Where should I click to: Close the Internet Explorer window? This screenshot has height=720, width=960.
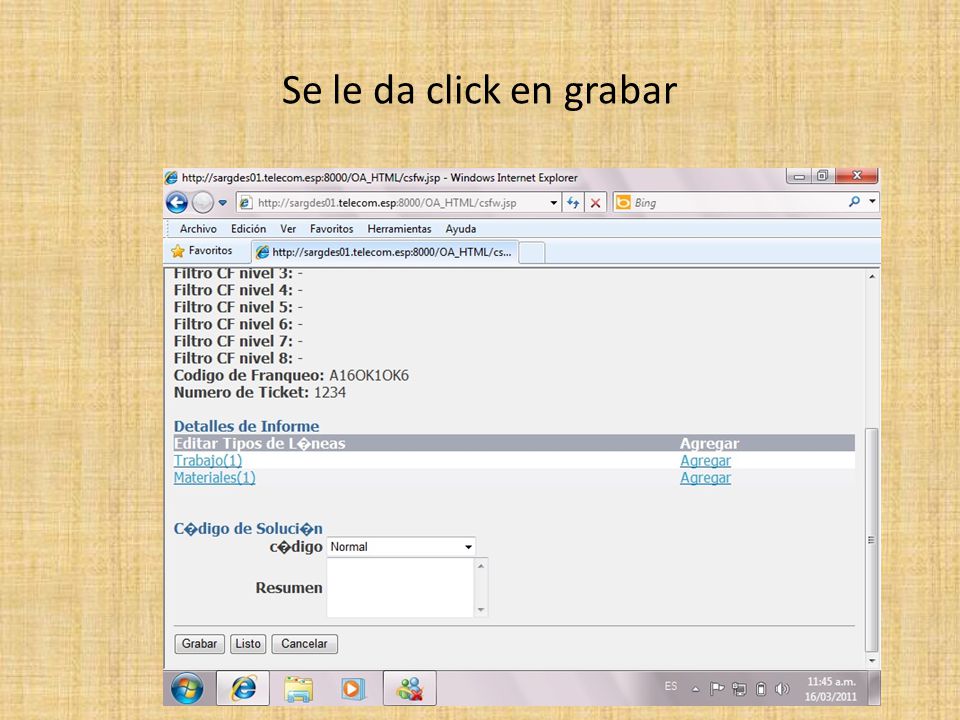click(857, 176)
